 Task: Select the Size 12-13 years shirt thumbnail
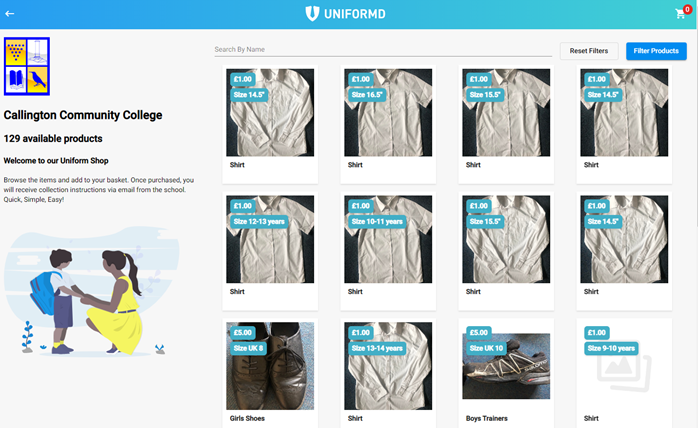(x=270, y=239)
